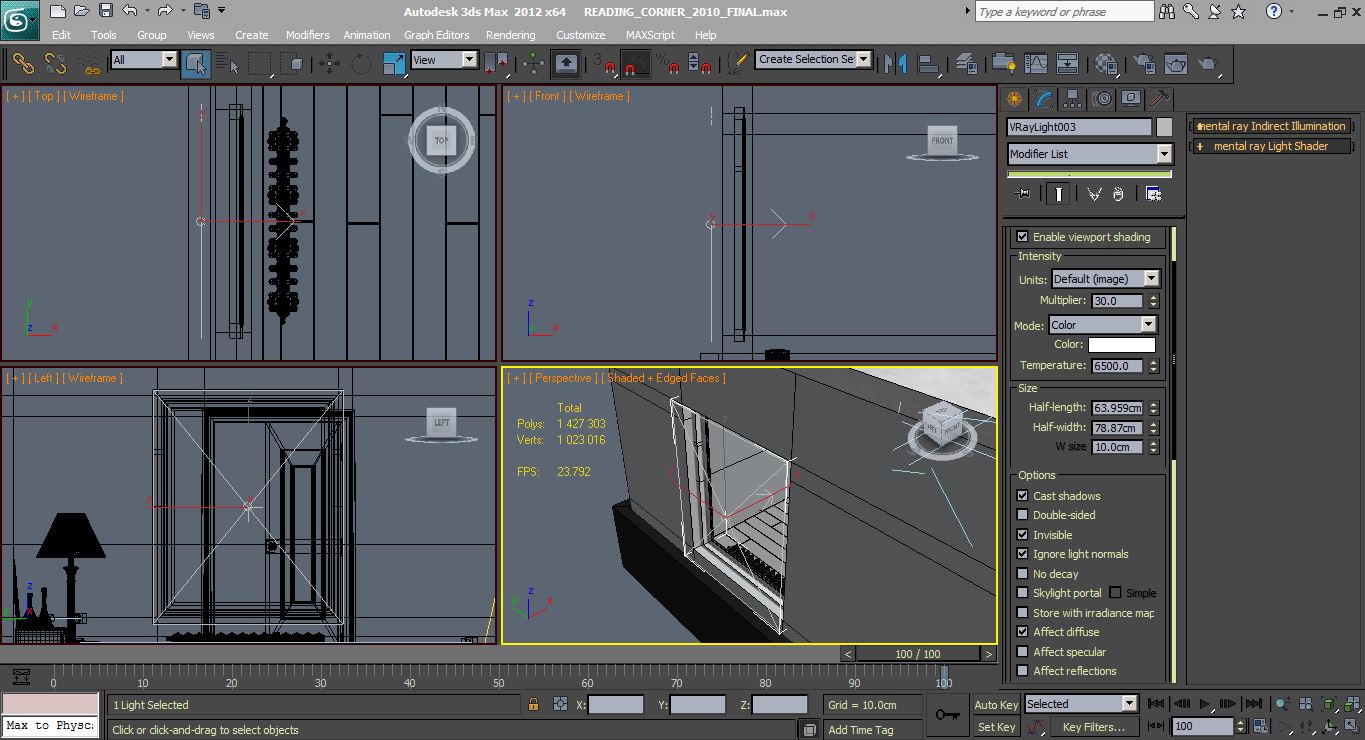Click the Set Key button
1365x740 pixels.
(x=996, y=727)
